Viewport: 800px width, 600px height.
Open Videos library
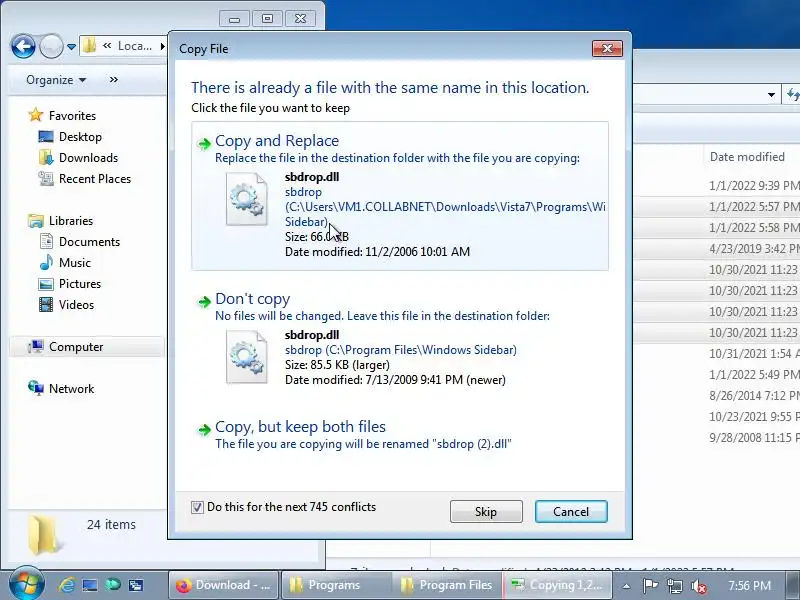pyautogui.click(x=76, y=304)
